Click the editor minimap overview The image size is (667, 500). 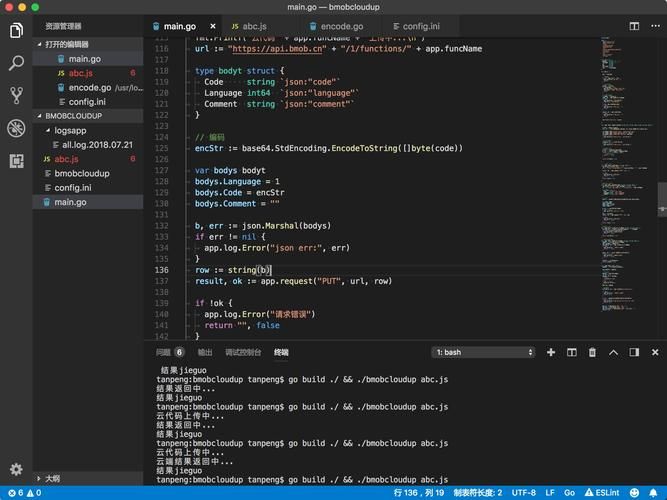tap(628, 174)
